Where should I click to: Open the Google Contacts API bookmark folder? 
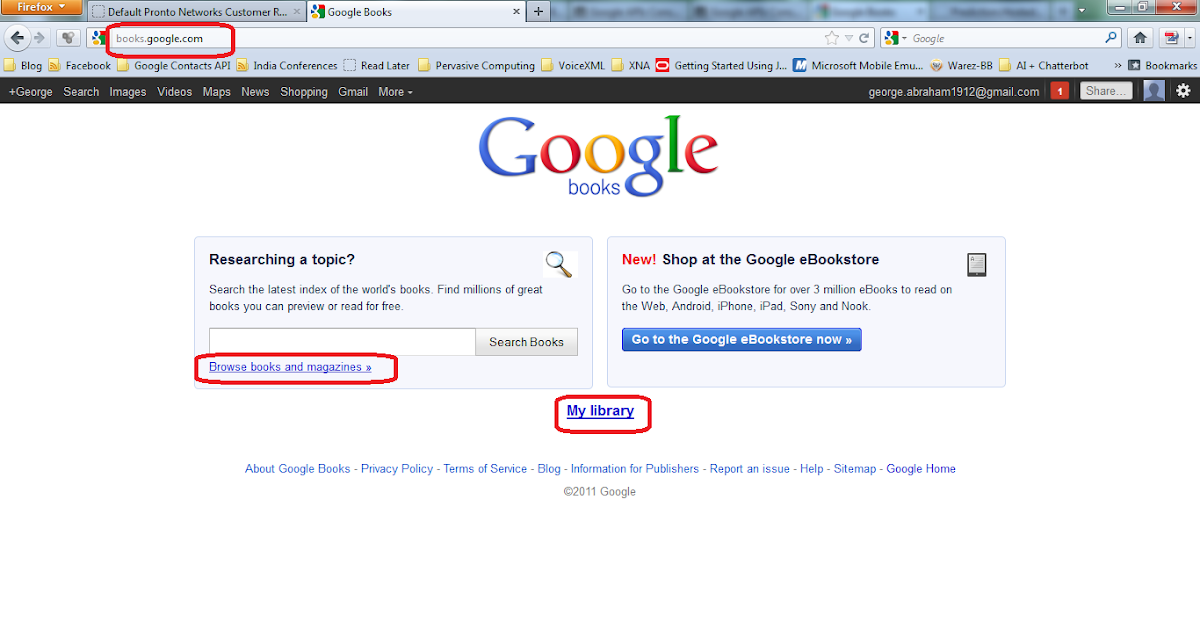tap(173, 65)
